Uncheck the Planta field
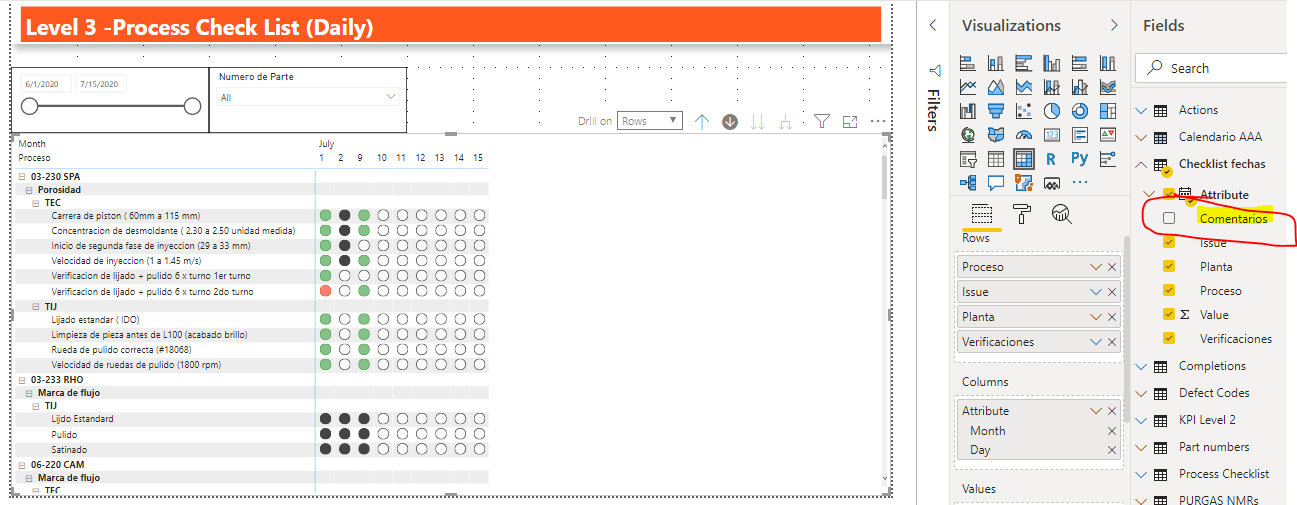Image resolution: width=1297 pixels, height=505 pixels. (1169, 266)
